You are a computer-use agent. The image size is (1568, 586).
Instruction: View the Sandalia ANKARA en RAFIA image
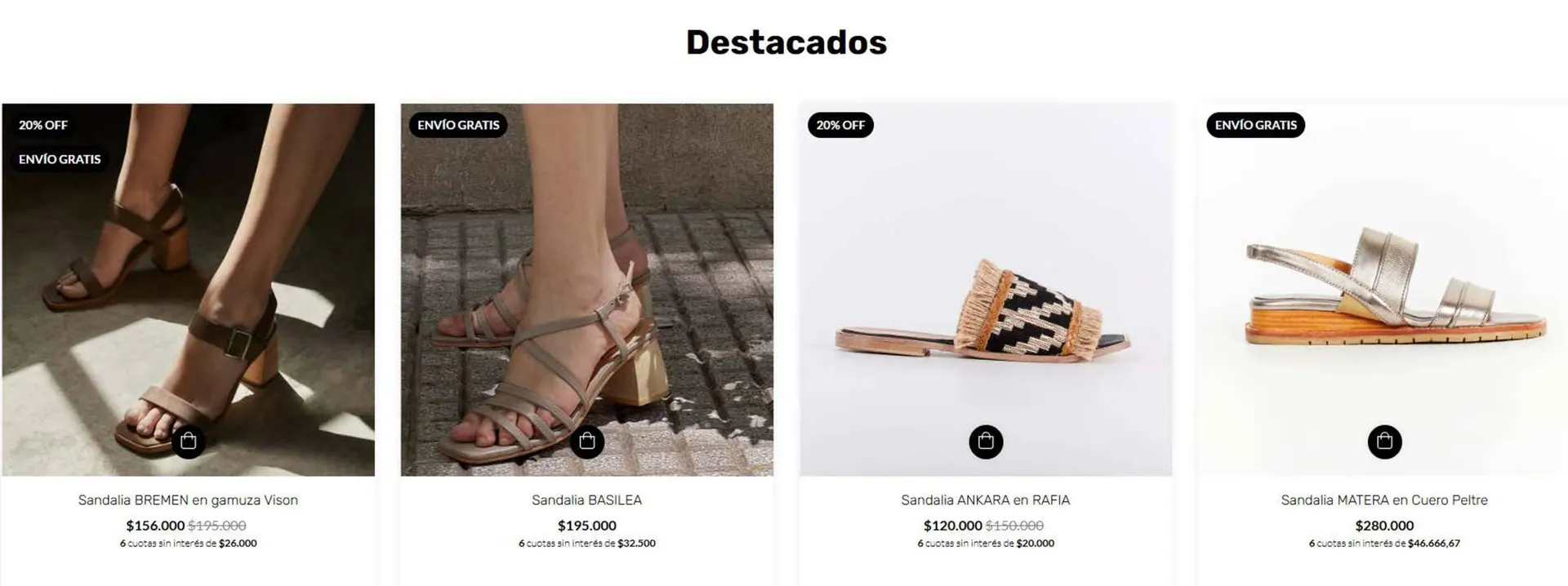[x=986, y=290]
